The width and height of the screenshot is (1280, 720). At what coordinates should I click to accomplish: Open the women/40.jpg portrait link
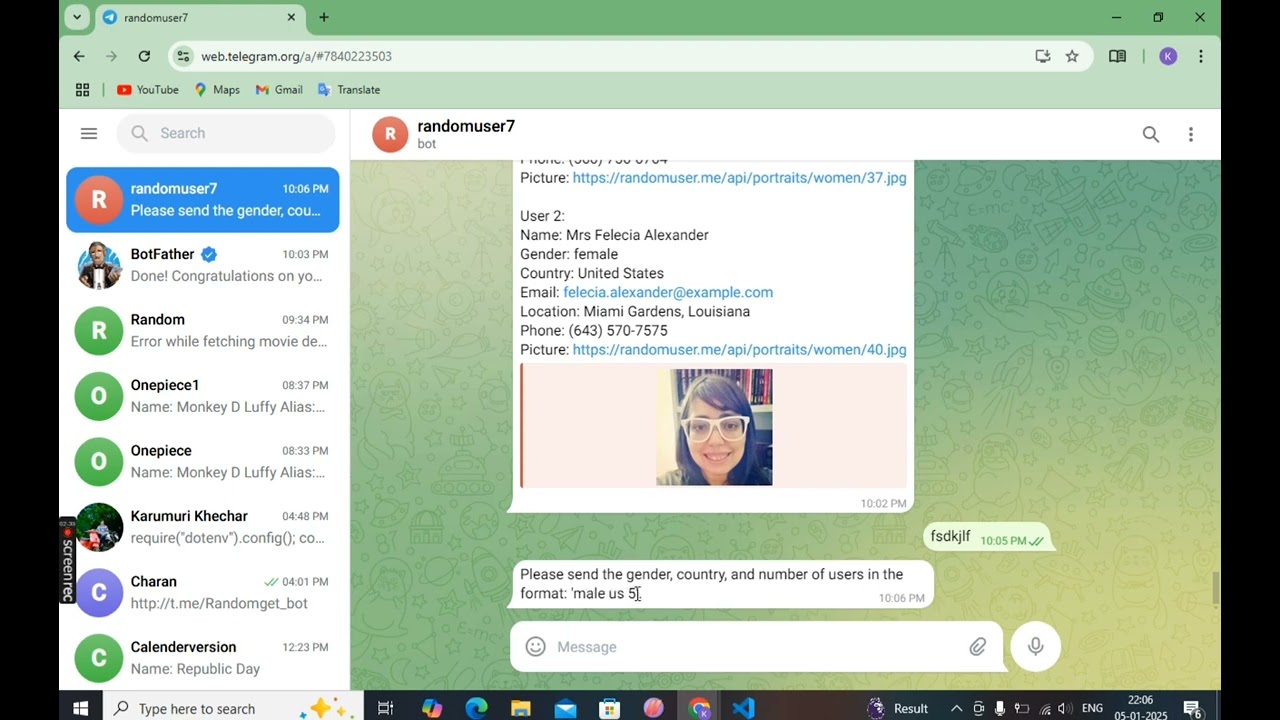(739, 349)
